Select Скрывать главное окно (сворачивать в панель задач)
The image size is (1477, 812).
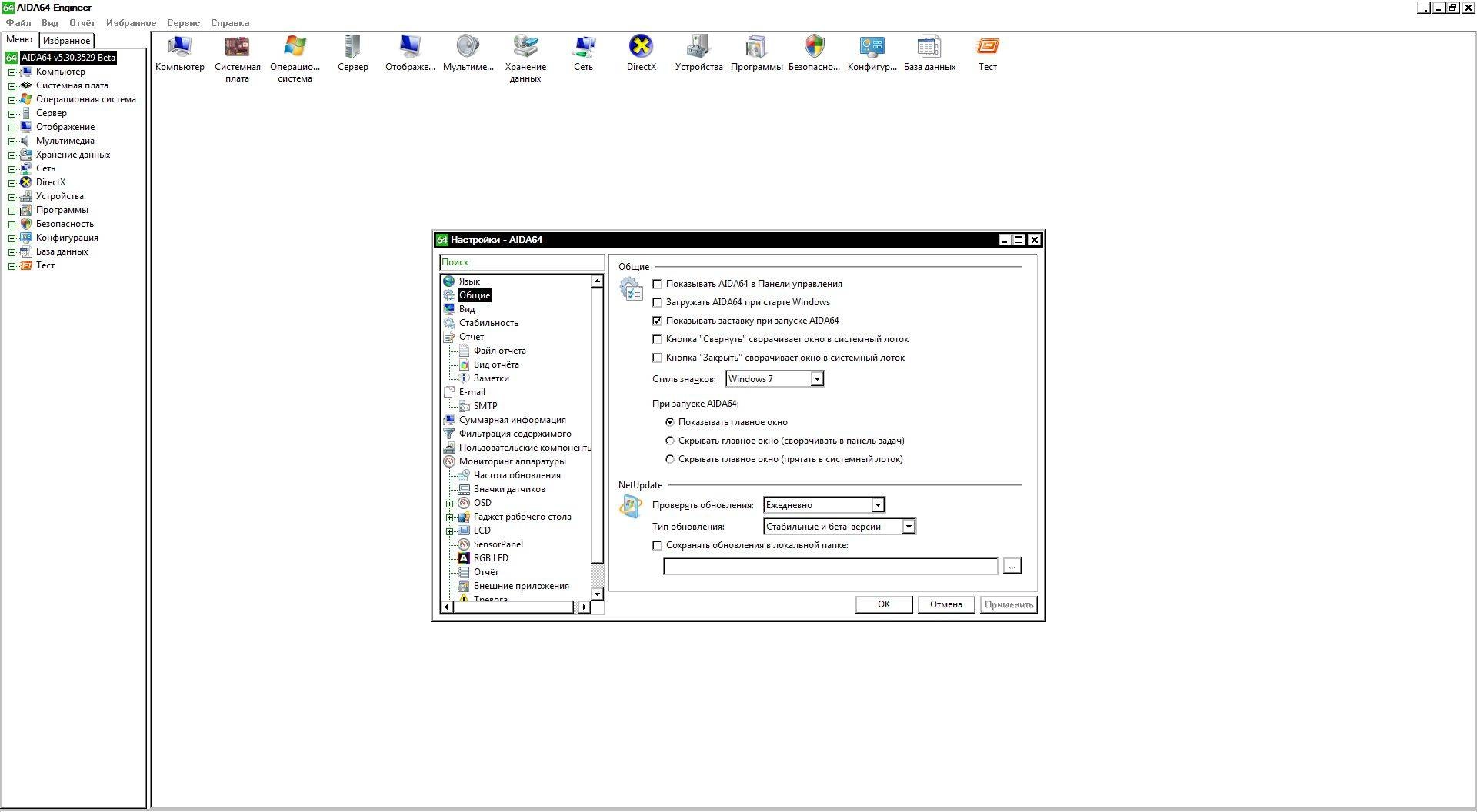pos(670,441)
